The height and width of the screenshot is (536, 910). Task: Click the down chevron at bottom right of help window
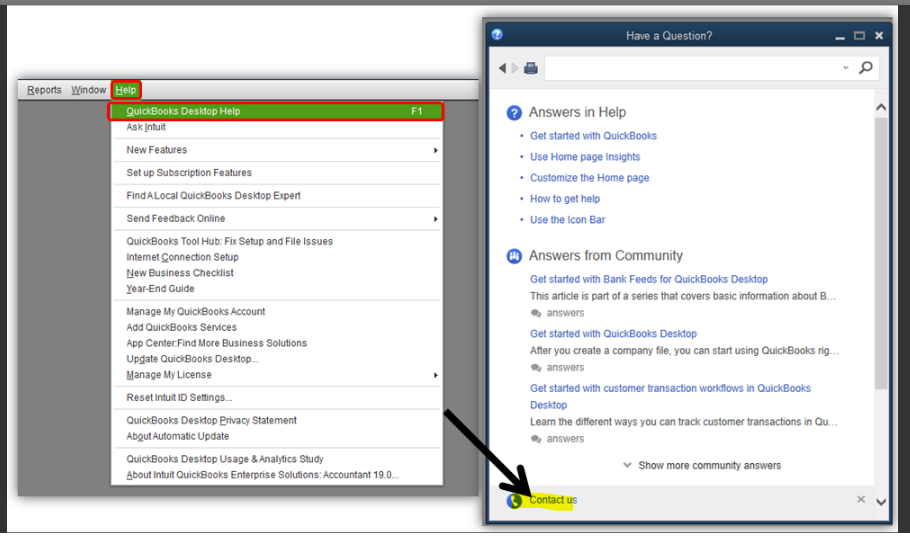click(881, 502)
